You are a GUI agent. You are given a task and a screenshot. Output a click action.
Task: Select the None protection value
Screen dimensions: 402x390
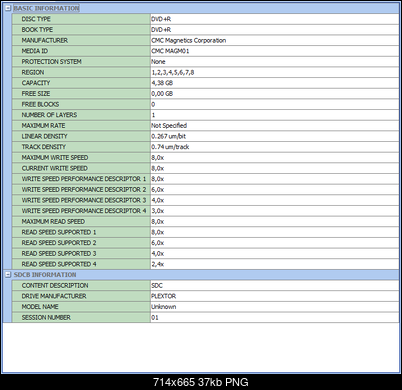click(158, 62)
